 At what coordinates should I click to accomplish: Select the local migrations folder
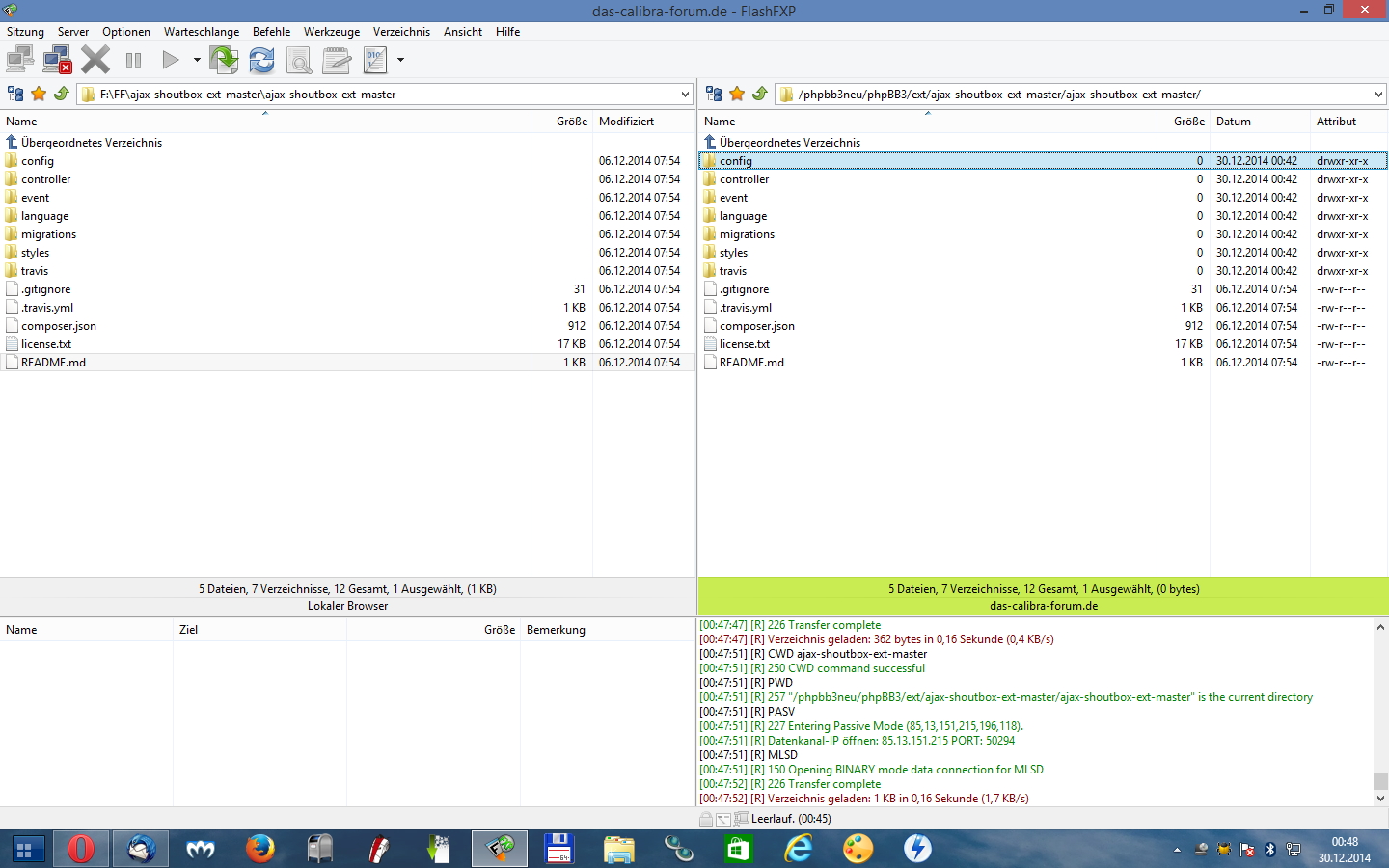48,234
